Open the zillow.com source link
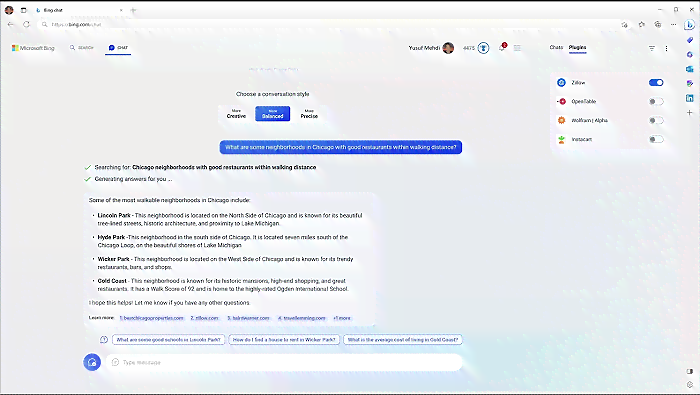 [x=204, y=318]
